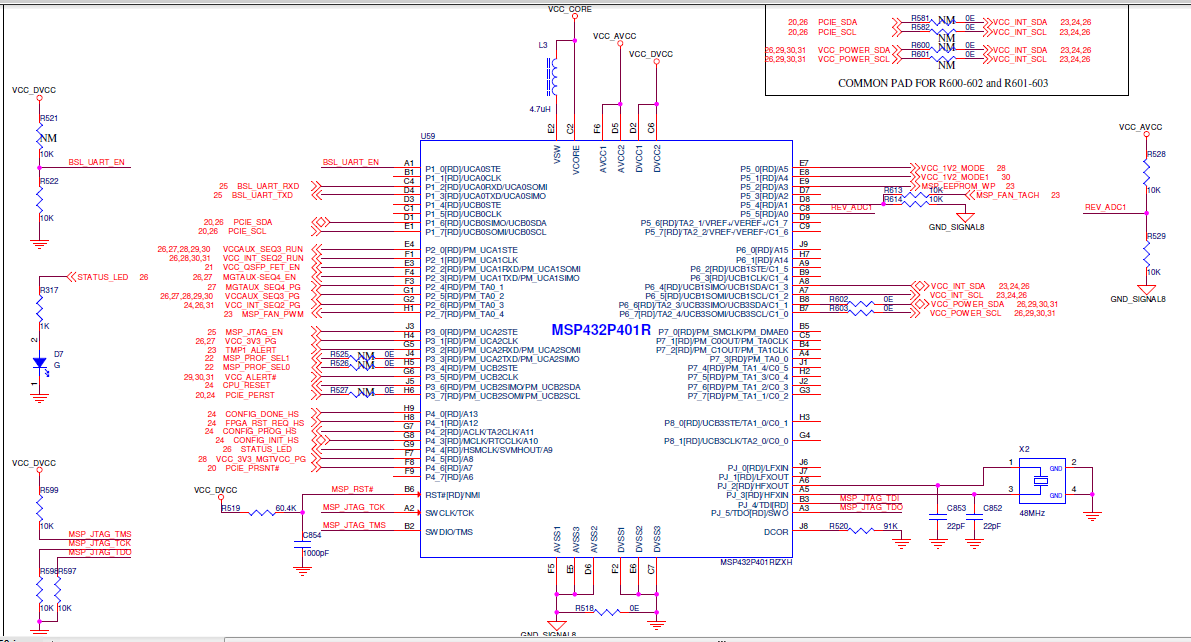Viewport: 1191px width, 642px height.
Task: Click the R317 resistor label
Action: tap(49, 290)
